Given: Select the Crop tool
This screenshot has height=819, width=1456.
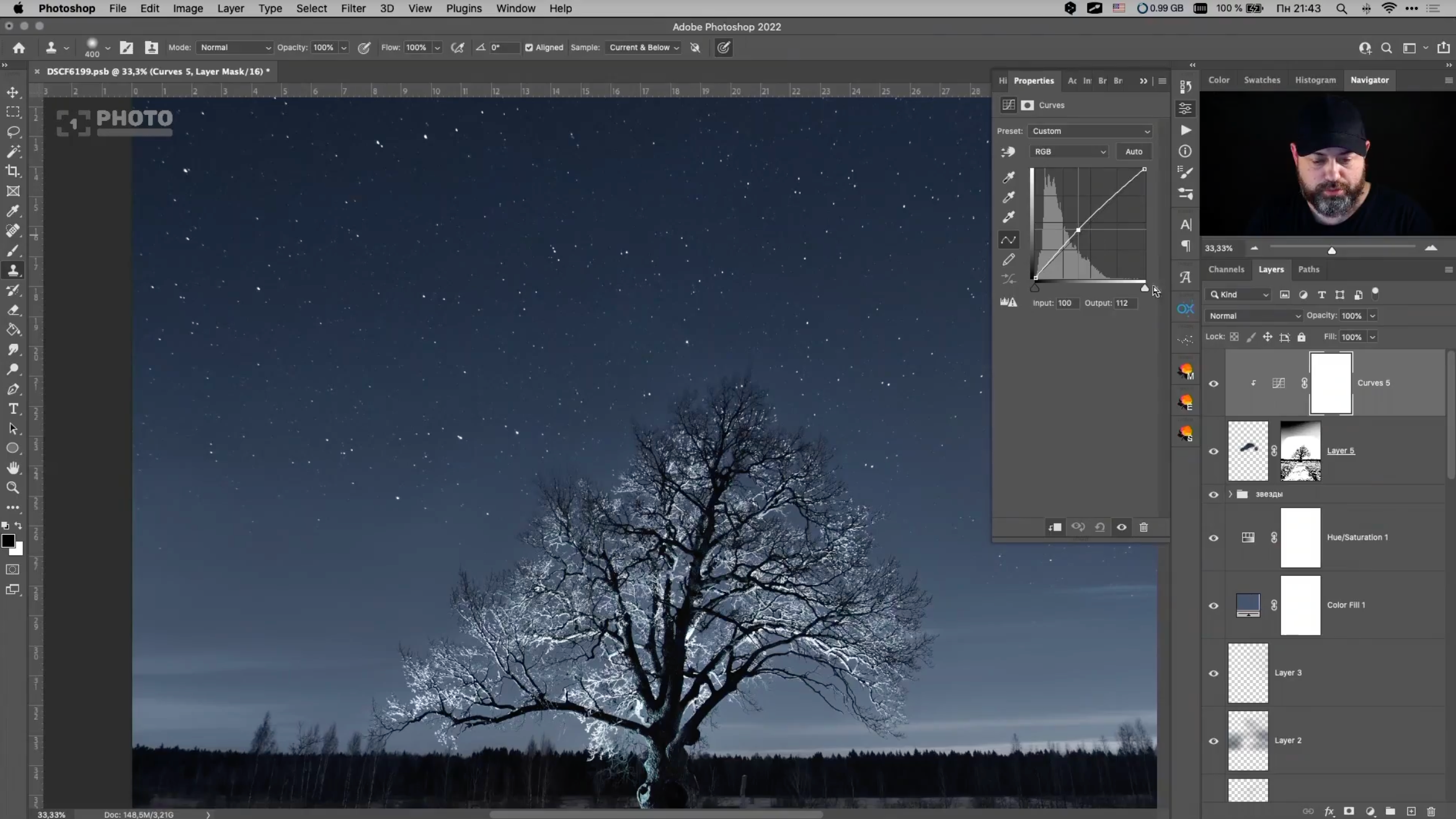Looking at the screenshot, I should pyautogui.click(x=13, y=171).
